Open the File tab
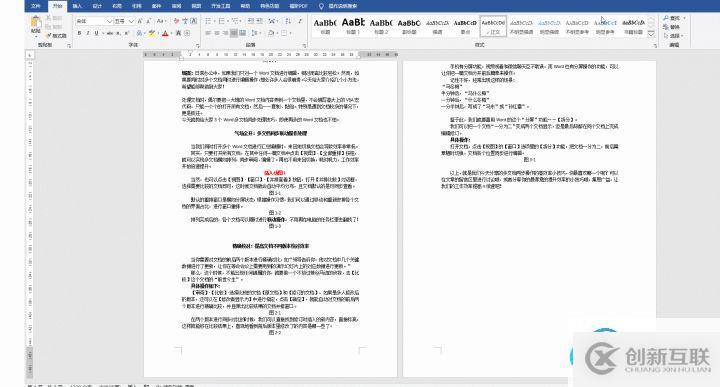Screen dimensions: 720x387 tap(35, 6)
